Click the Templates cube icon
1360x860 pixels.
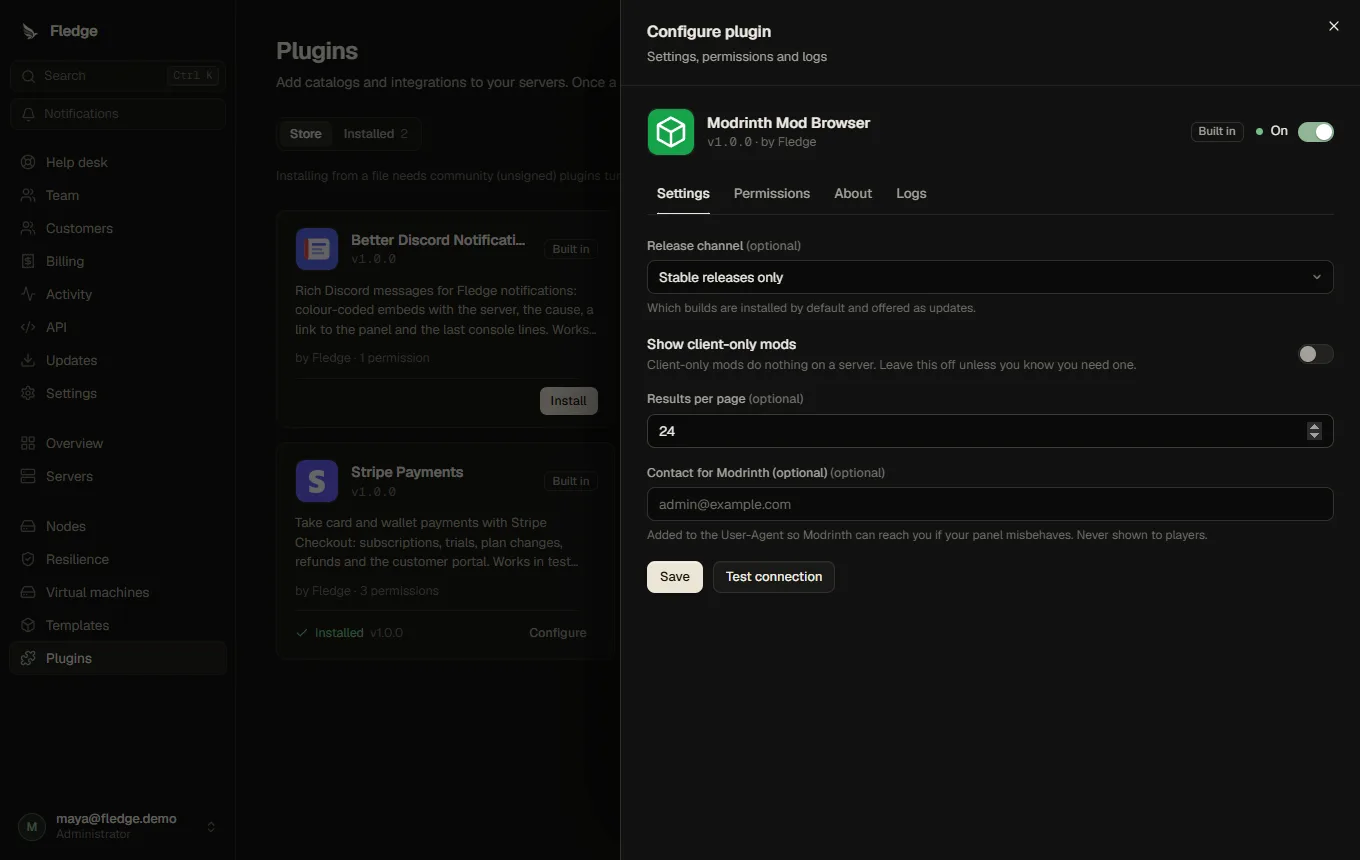[28, 625]
